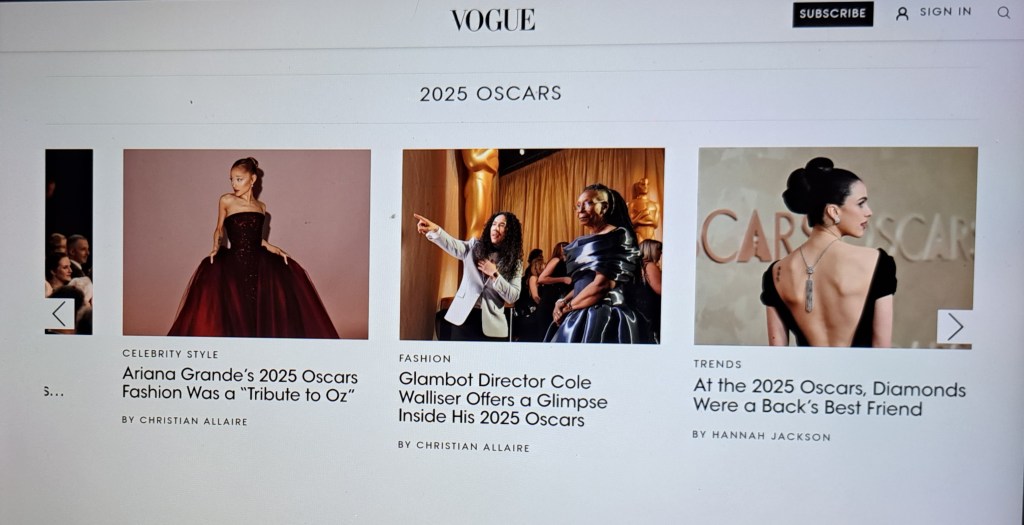Click the VOGUE logo

(493, 20)
